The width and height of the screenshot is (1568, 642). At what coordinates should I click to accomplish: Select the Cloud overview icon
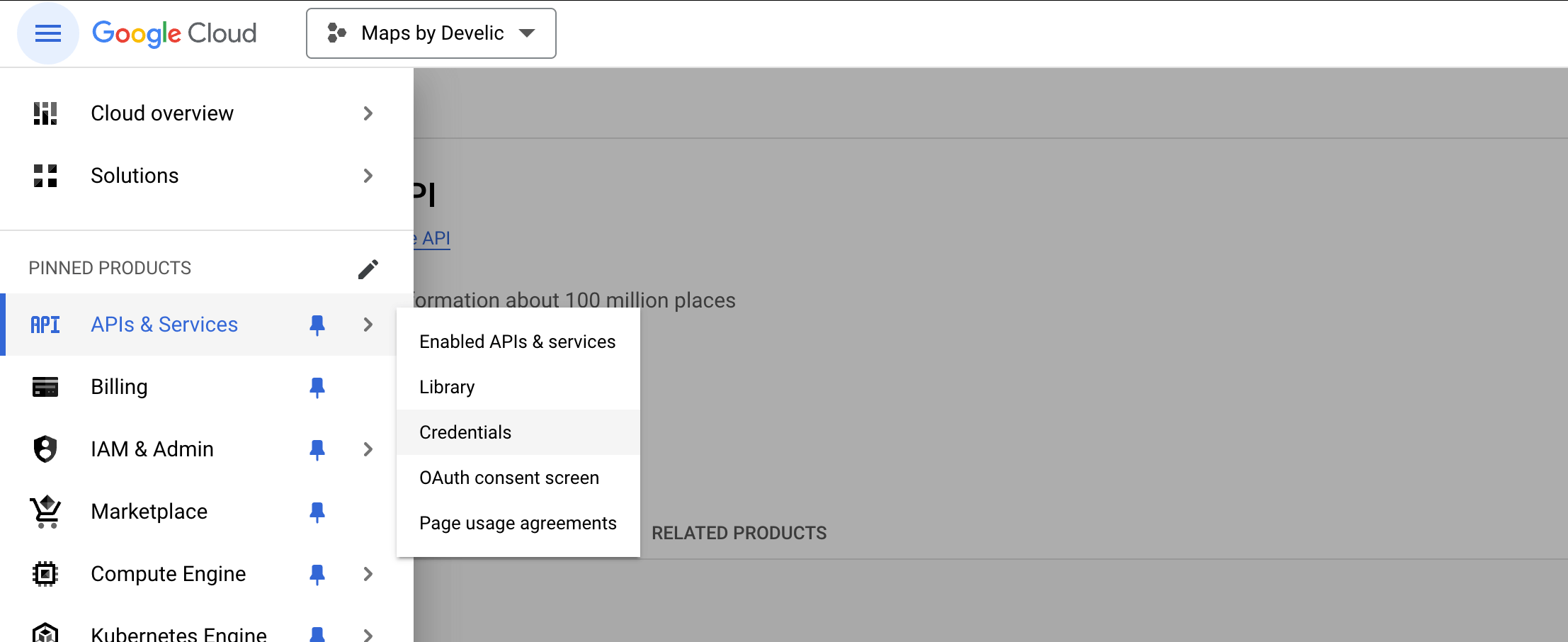[x=45, y=113]
